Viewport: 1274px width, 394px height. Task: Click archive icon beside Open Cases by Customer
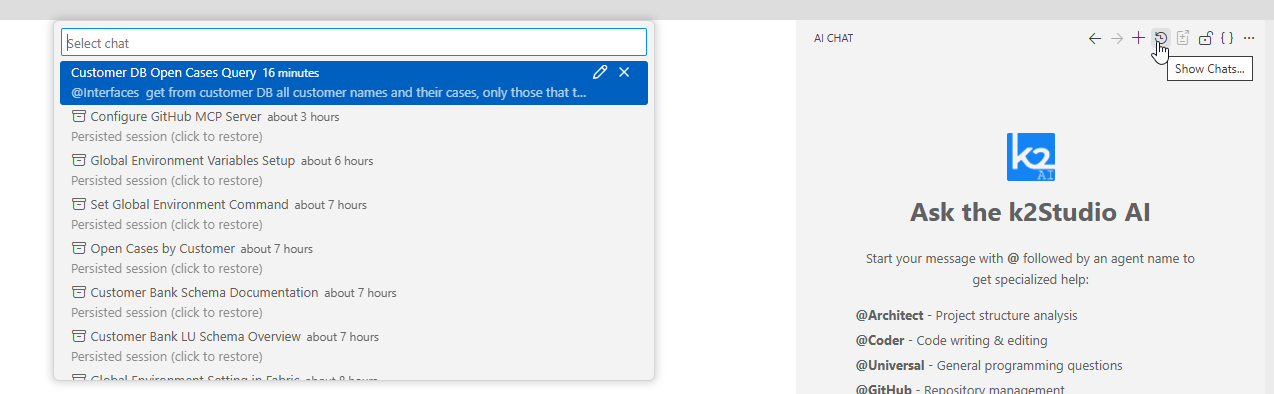tap(79, 248)
